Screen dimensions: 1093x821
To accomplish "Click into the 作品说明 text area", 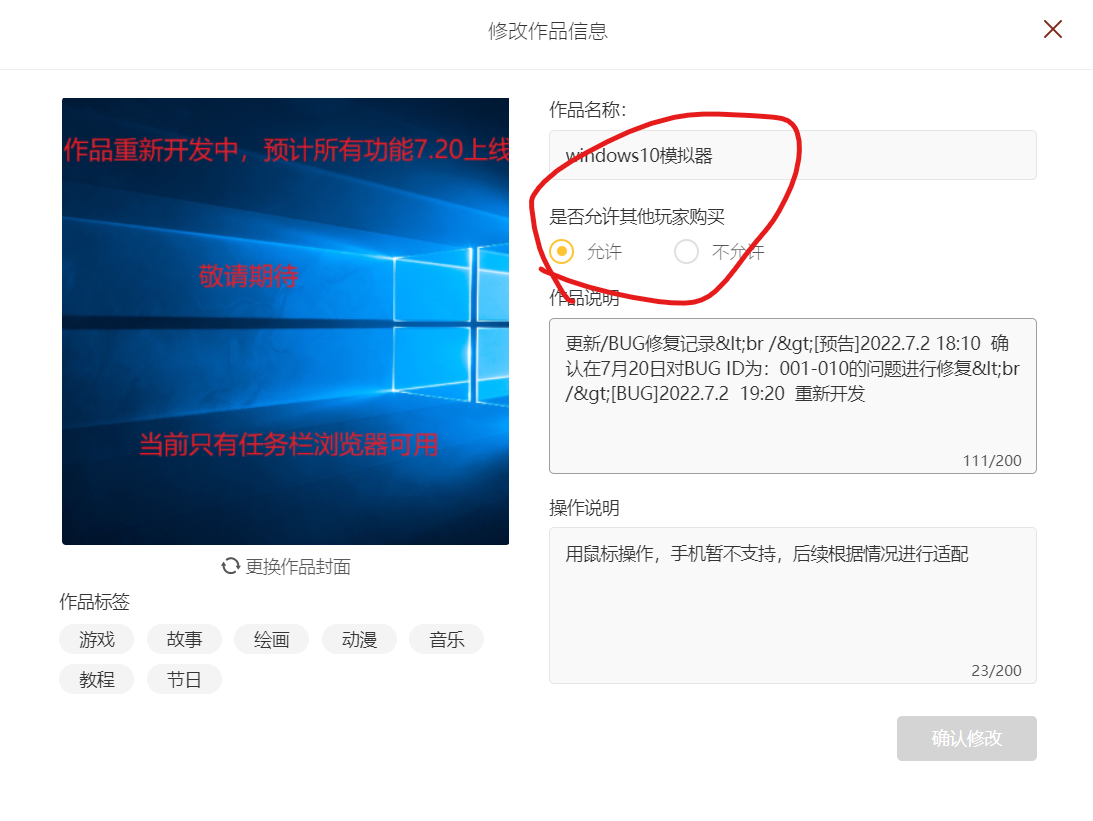I will pos(793,396).
